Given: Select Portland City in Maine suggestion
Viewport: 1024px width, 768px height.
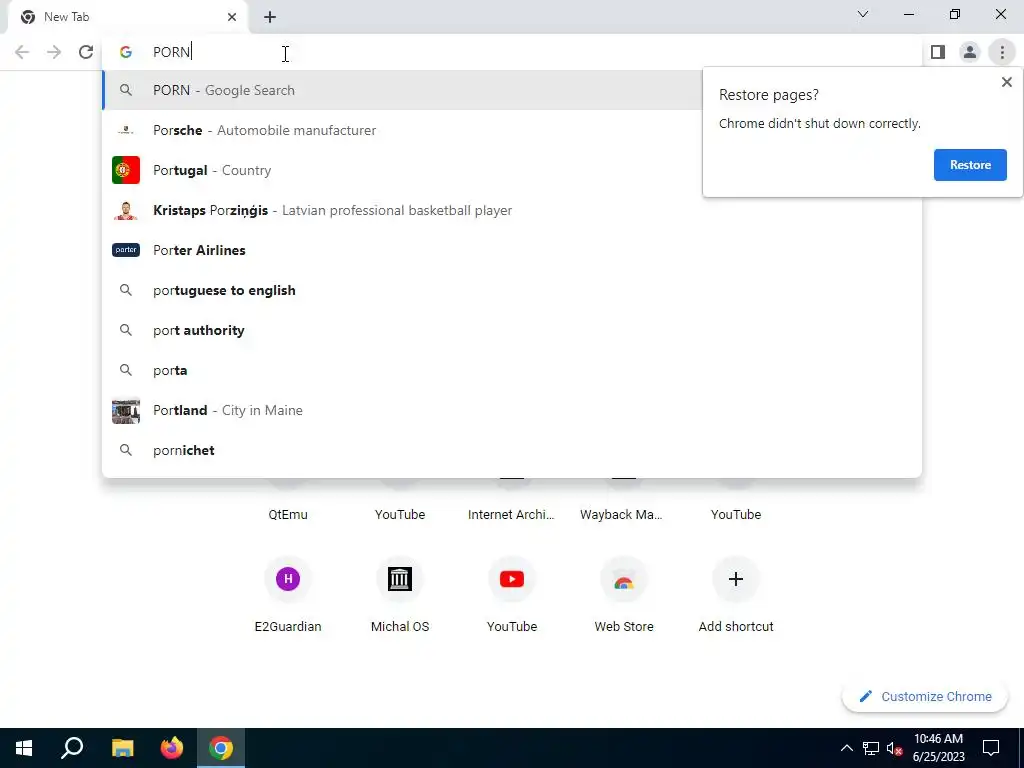Looking at the screenshot, I should (512, 410).
